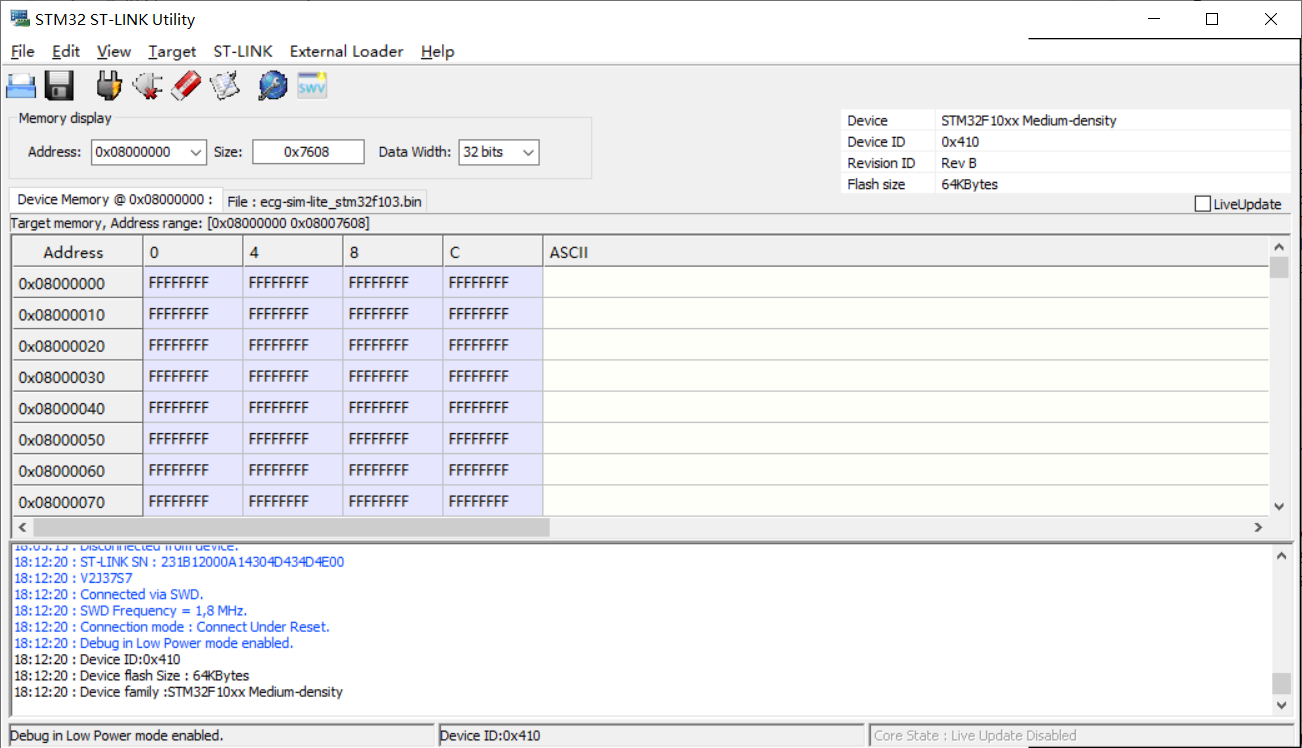The height and width of the screenshot is (748, 1302).
Task: Expand the Address dropdown list
Action: (195, 152)
